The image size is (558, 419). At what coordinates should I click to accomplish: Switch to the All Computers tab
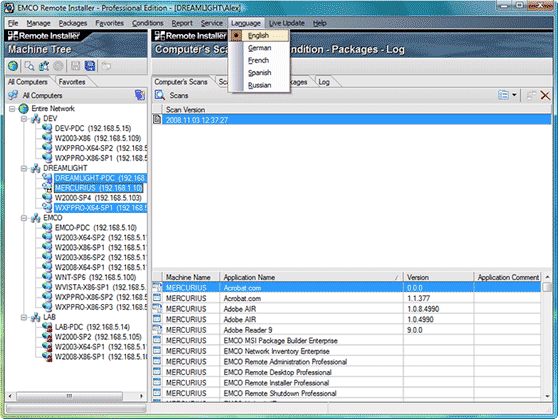pos(28,82)
